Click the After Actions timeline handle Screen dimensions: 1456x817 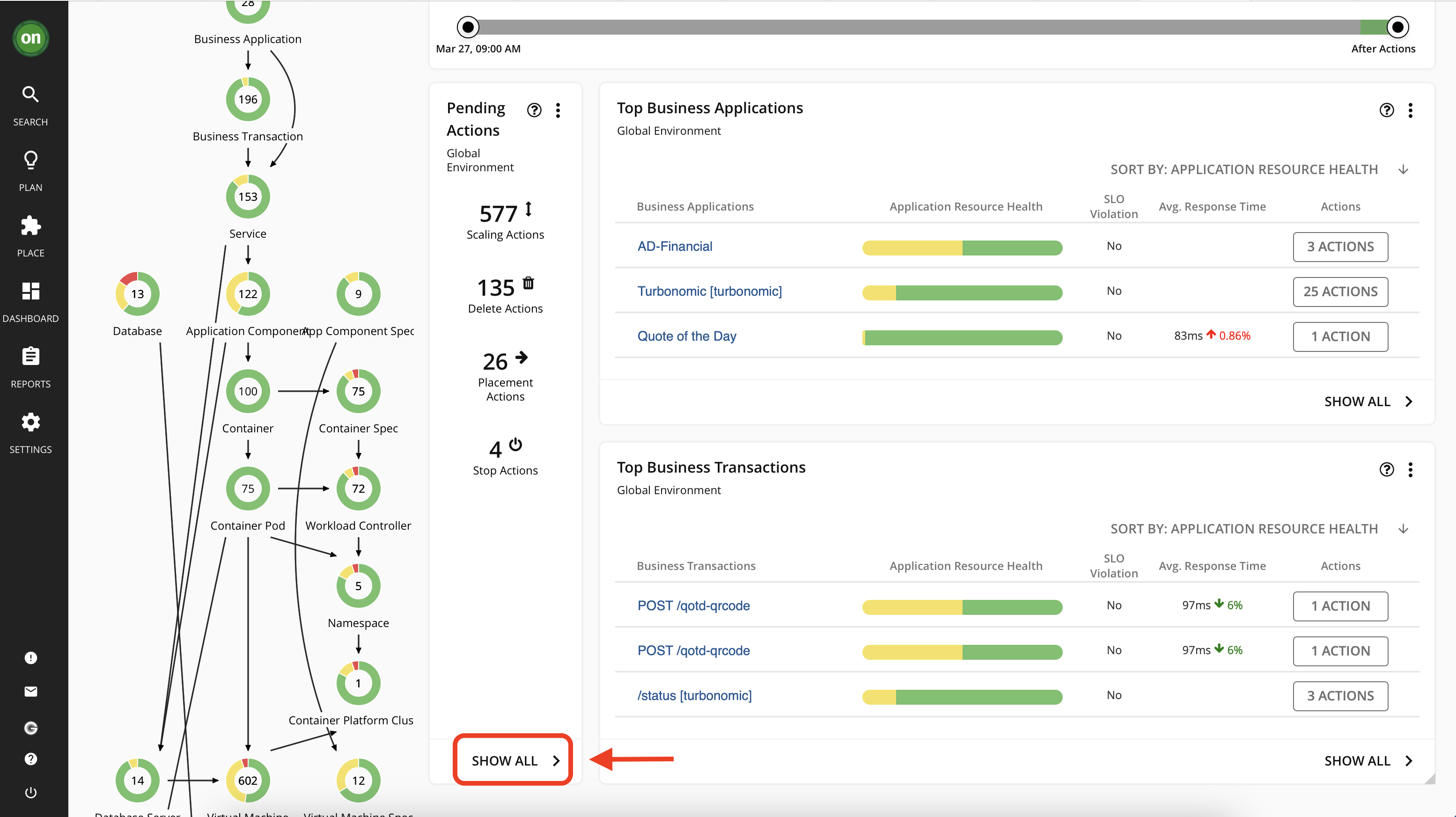pos(1398,27)
